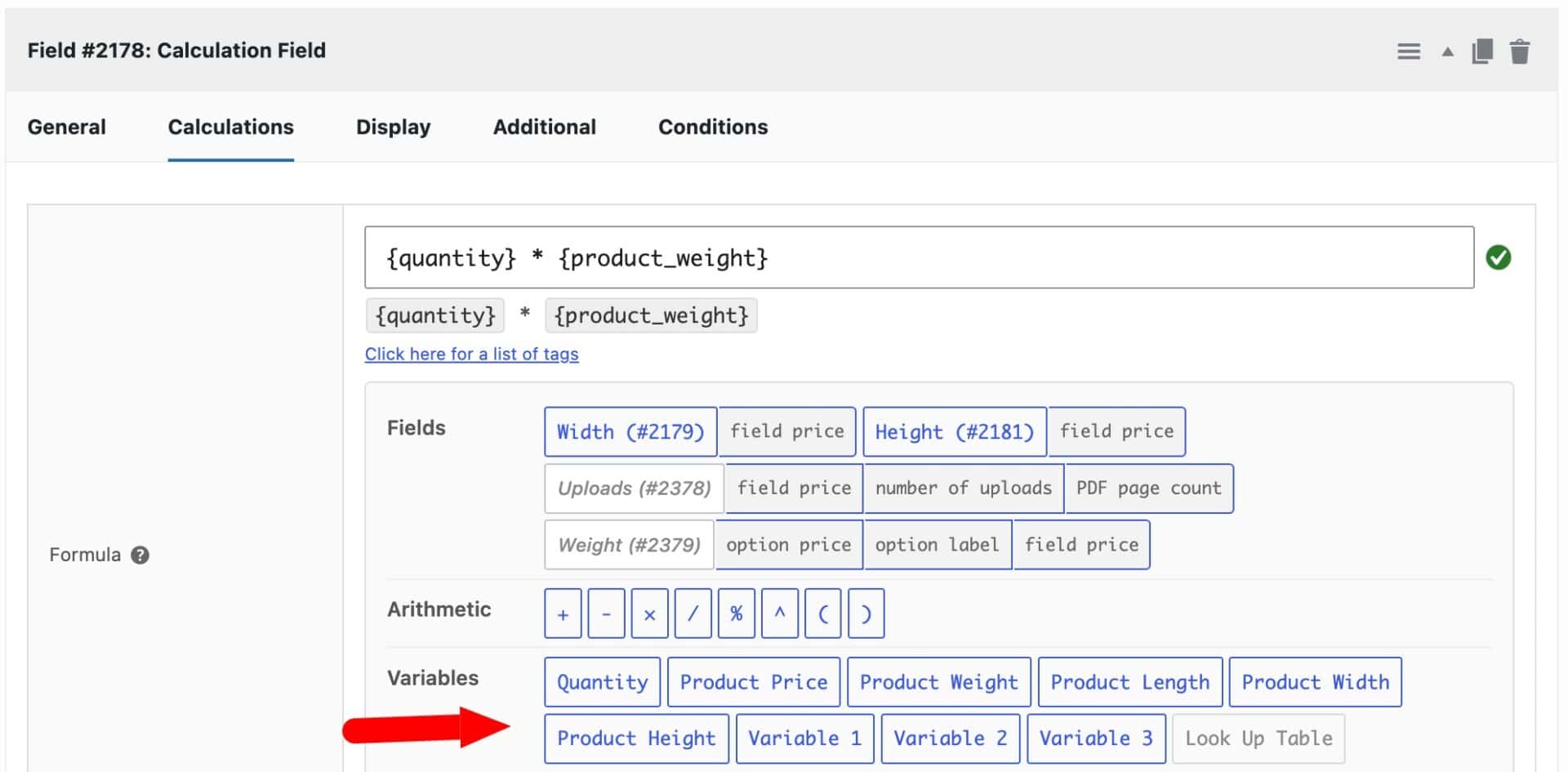Click the Weight (#2379) field label
The height and width of the screenshot is (772, 1568).
(629, 545)
